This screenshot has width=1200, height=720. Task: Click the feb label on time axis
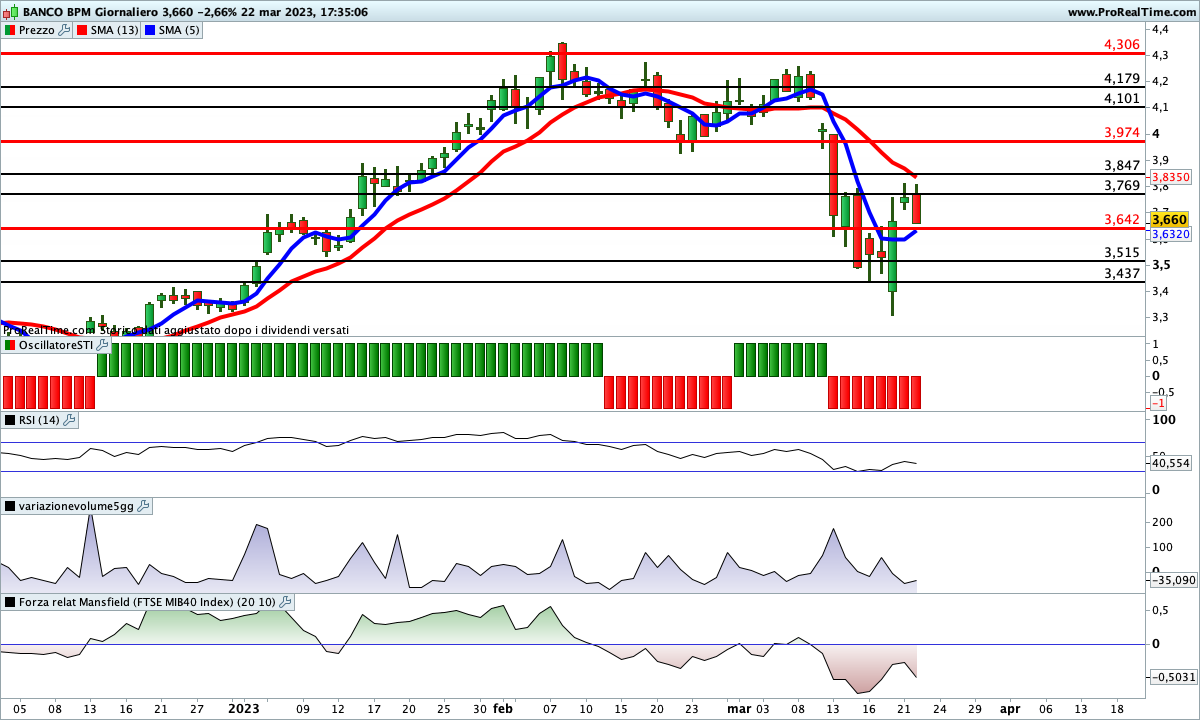503,708
